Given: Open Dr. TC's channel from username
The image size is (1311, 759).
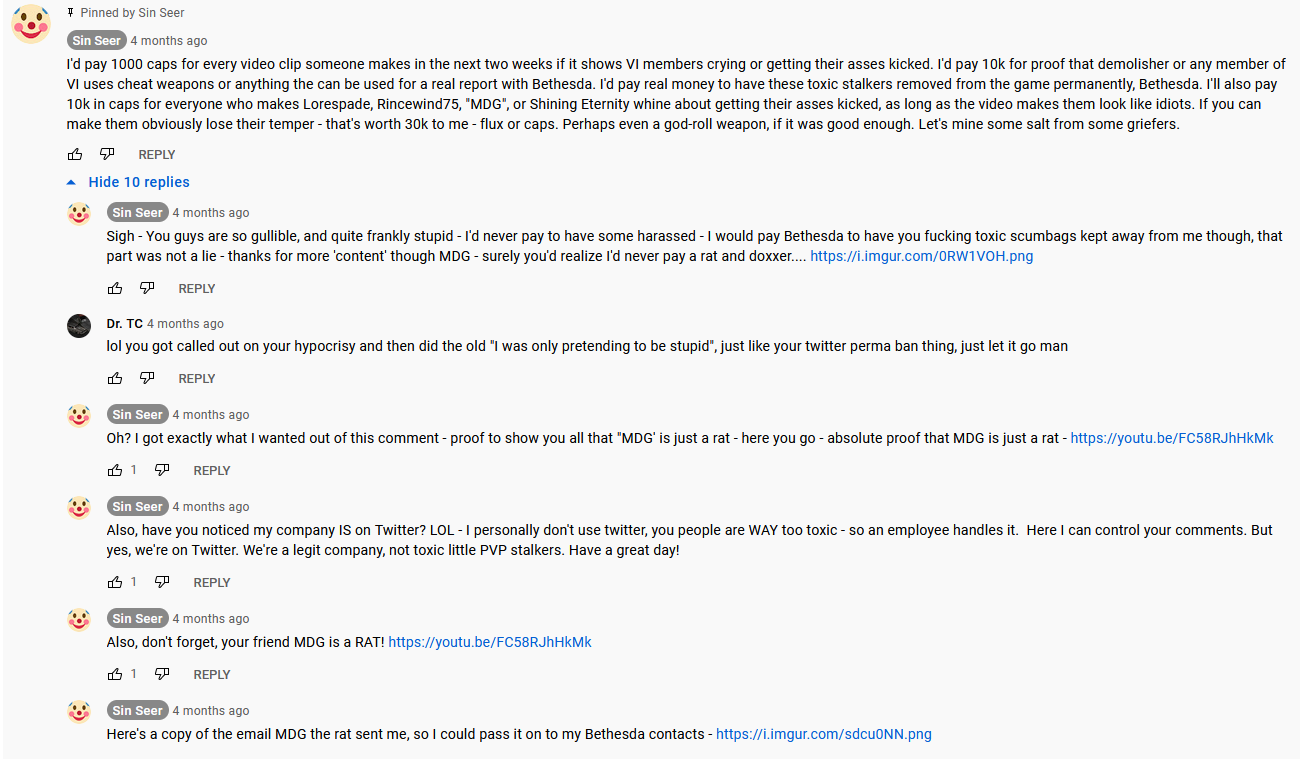Looking at the screenshot, I should coord(125,324).
